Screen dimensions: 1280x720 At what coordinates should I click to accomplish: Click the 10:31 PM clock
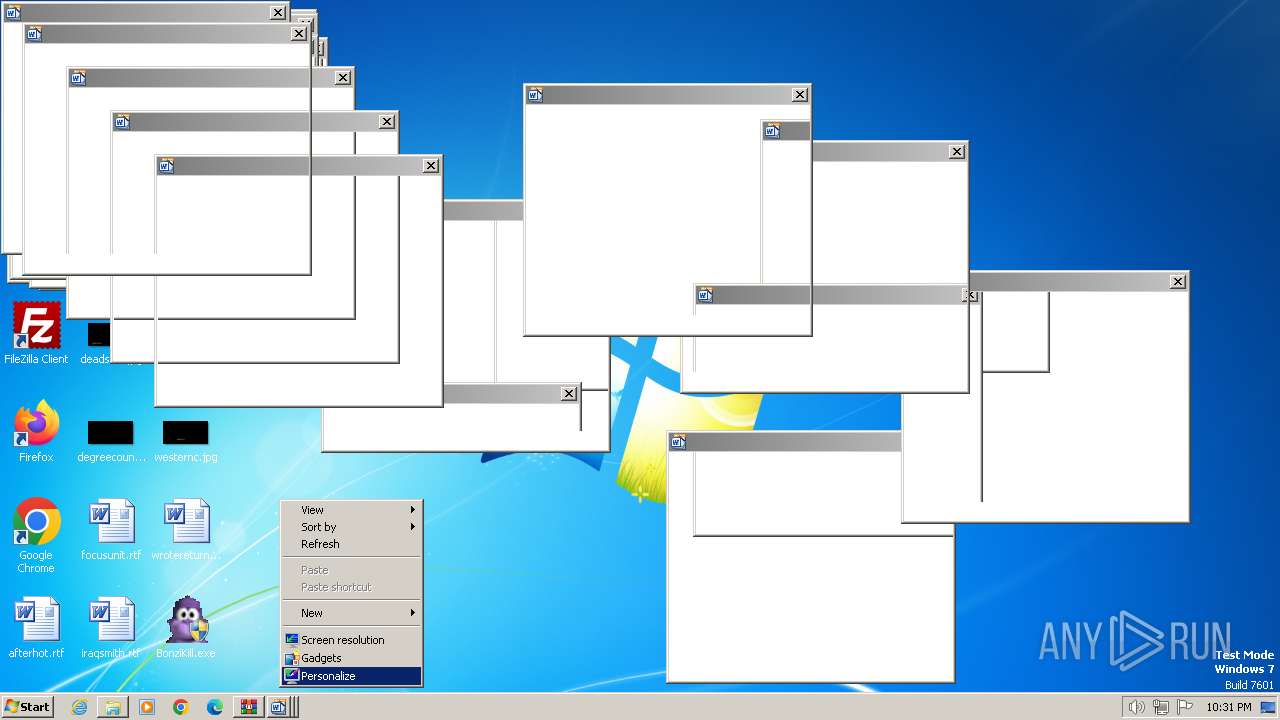tap(1228, 707)
